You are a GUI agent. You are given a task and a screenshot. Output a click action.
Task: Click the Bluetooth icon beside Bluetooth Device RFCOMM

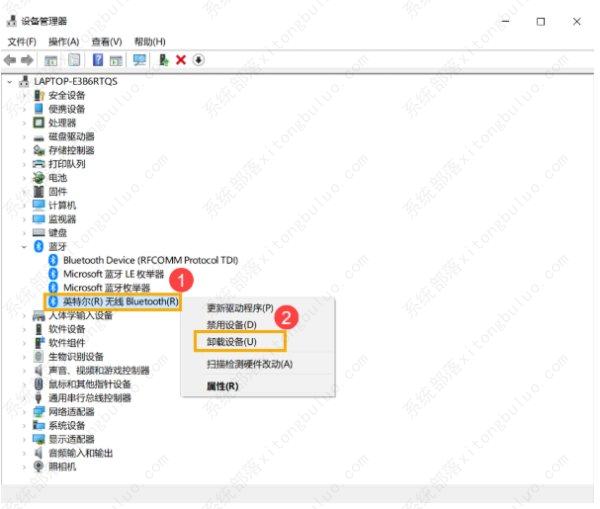(53, 260)
